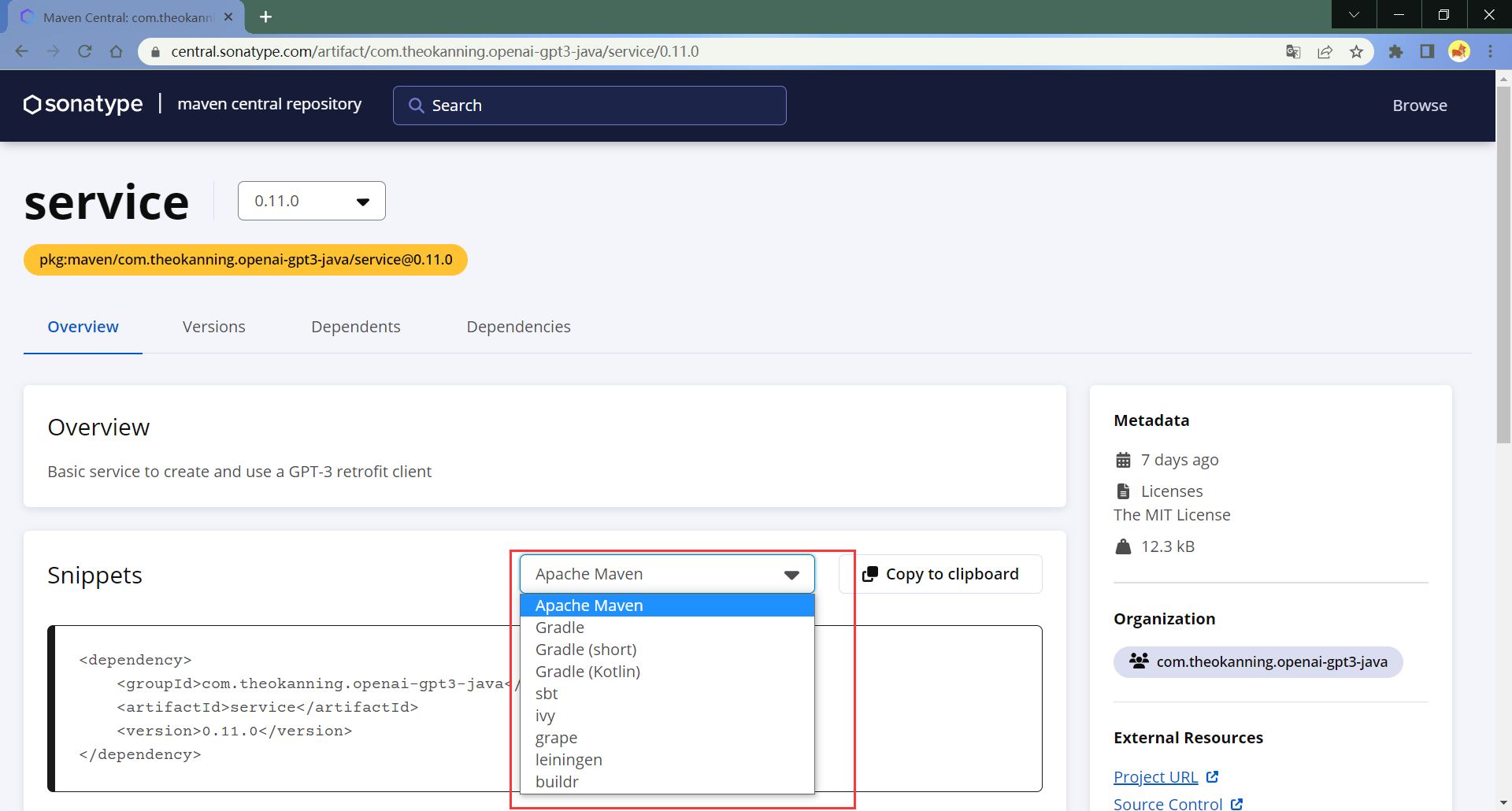Click the file size weight icon
The height and width of the screenshot is (811, 1512).
1123,546
